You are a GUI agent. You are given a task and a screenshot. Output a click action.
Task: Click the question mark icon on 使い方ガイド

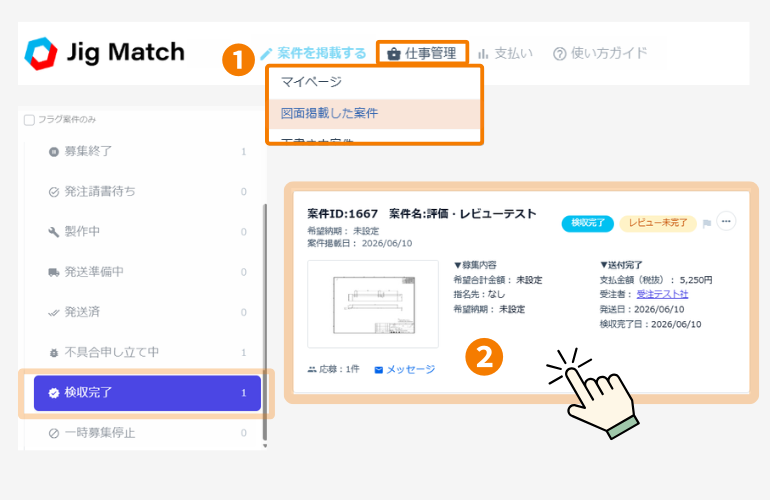coord(559,54)
